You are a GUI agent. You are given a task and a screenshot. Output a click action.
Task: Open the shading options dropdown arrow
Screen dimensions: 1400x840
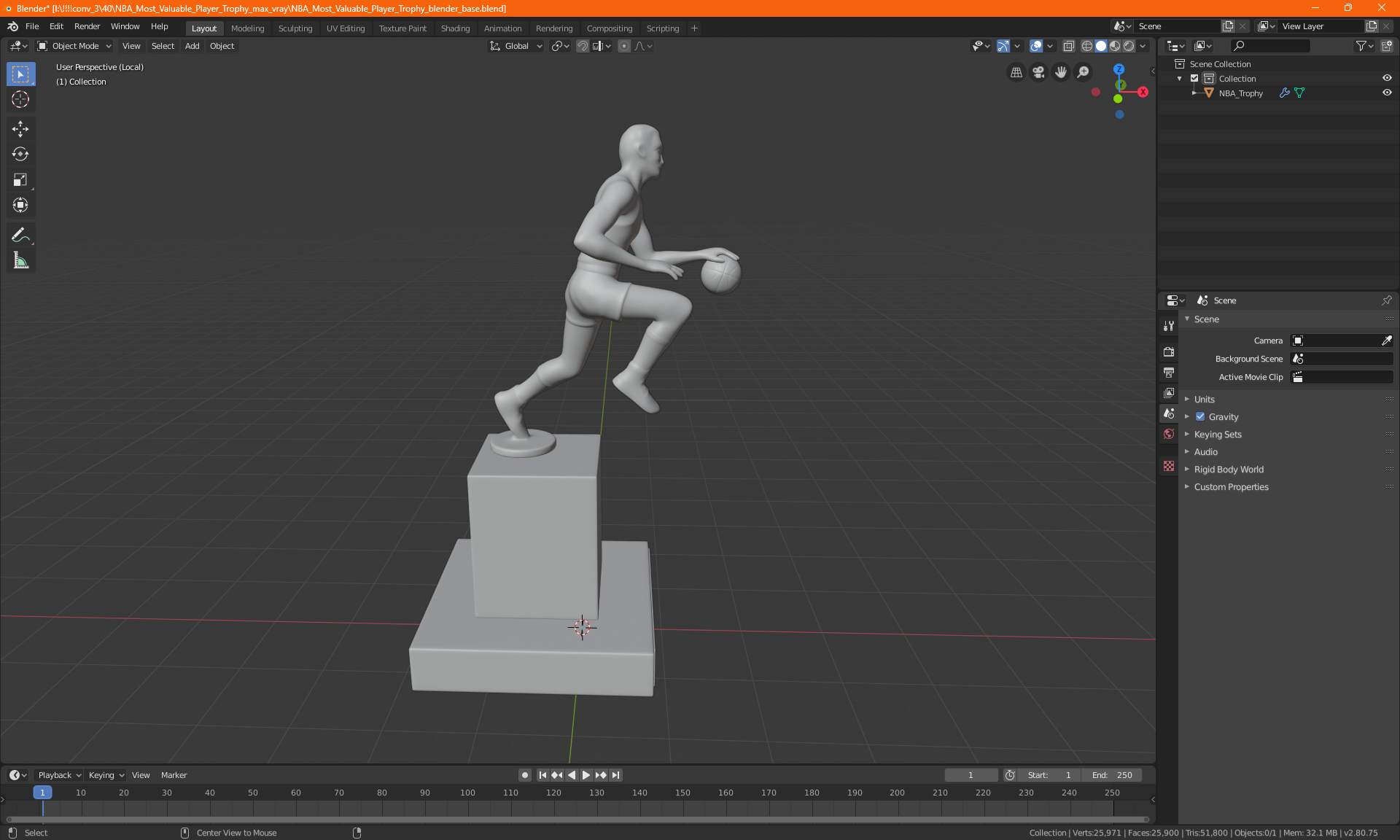pyautogui.click(x=1143, y=46)
